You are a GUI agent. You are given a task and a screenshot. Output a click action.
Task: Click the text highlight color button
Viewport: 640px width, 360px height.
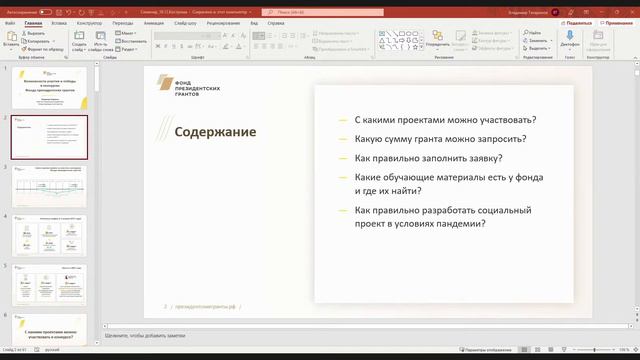point(226,47)
